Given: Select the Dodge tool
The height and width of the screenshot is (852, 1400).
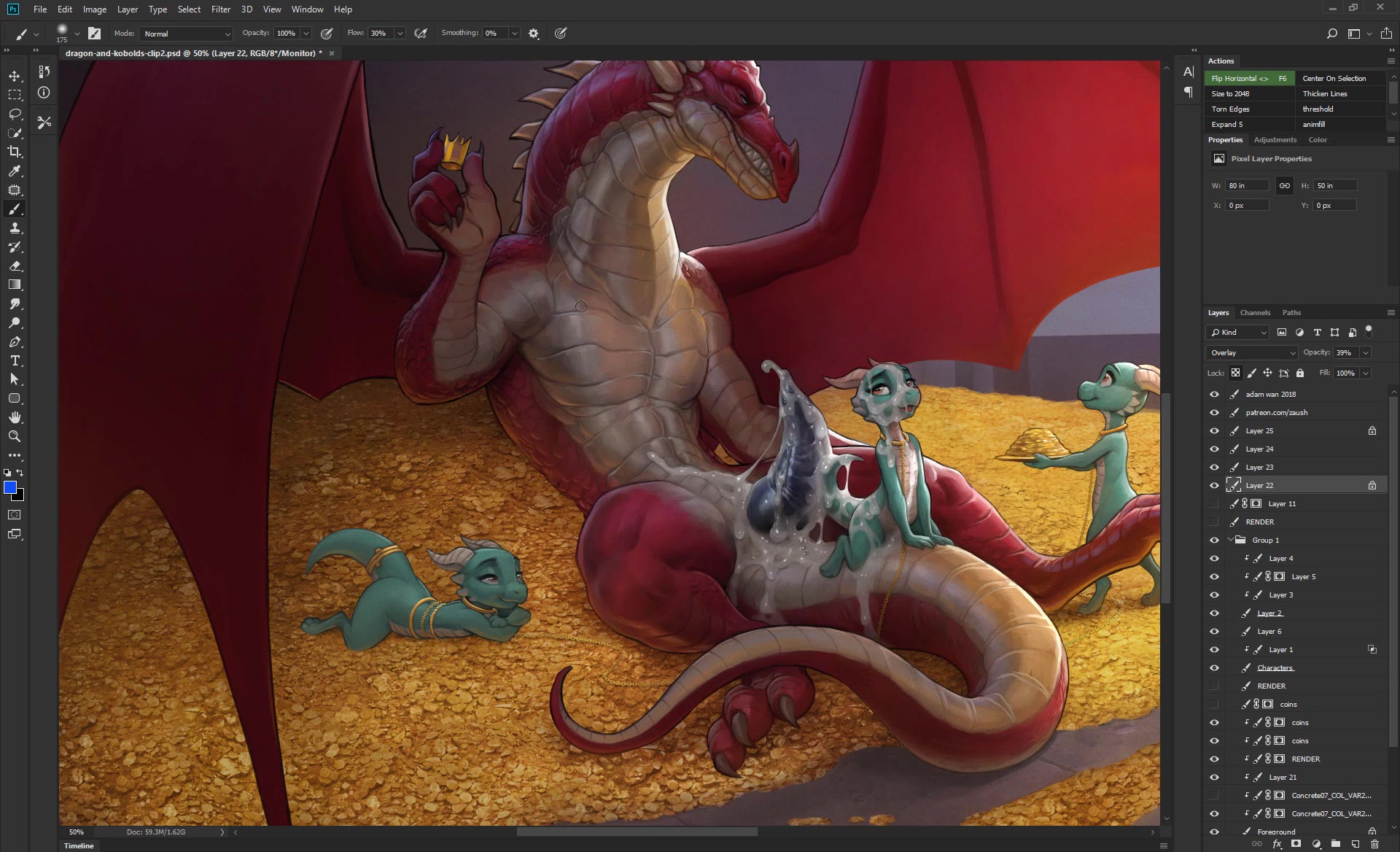Looking at the screenshot, I should [15, 323].
